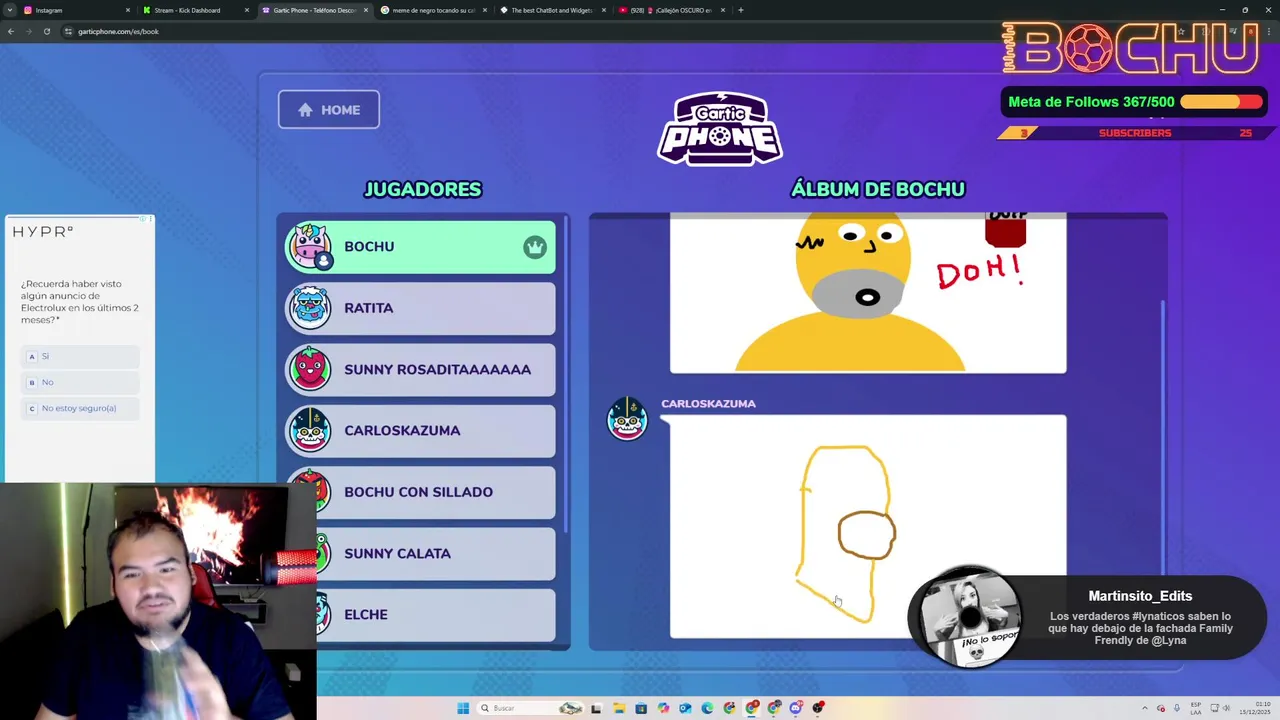Screen dimensions: 1280x720
Task: Click the taskbar Buscar search box
Action: tap(531, 708)
